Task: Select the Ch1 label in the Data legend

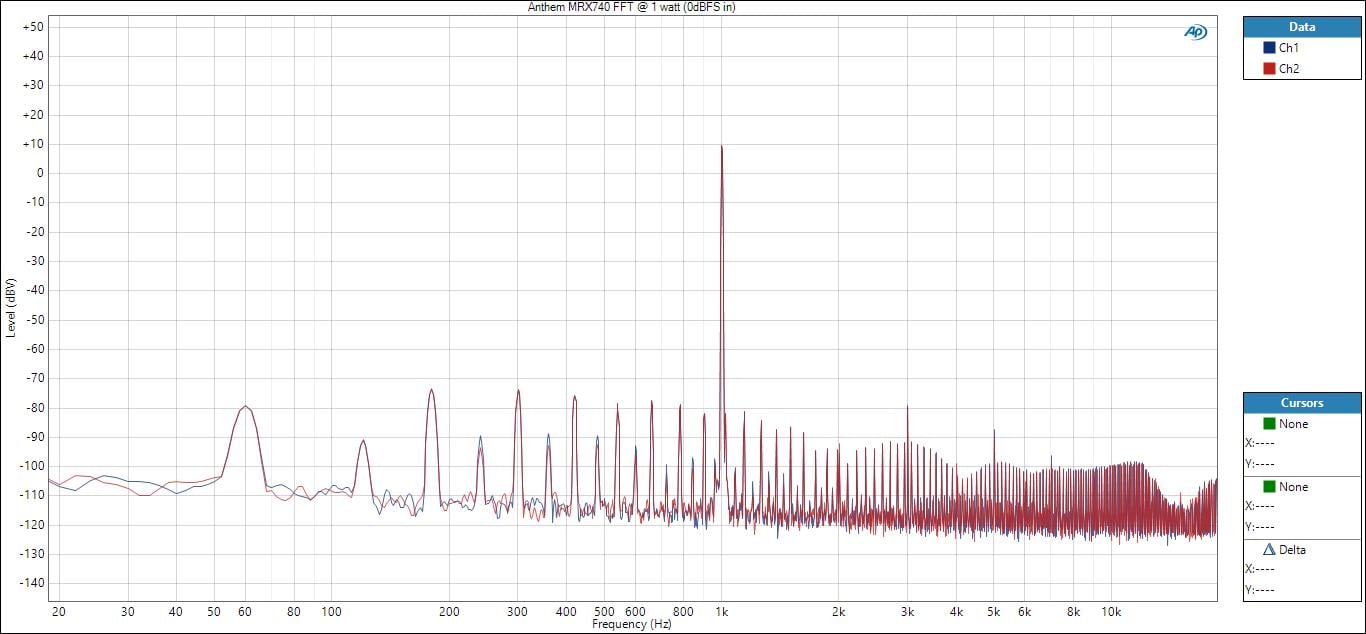Action: tap(1288, 48)
